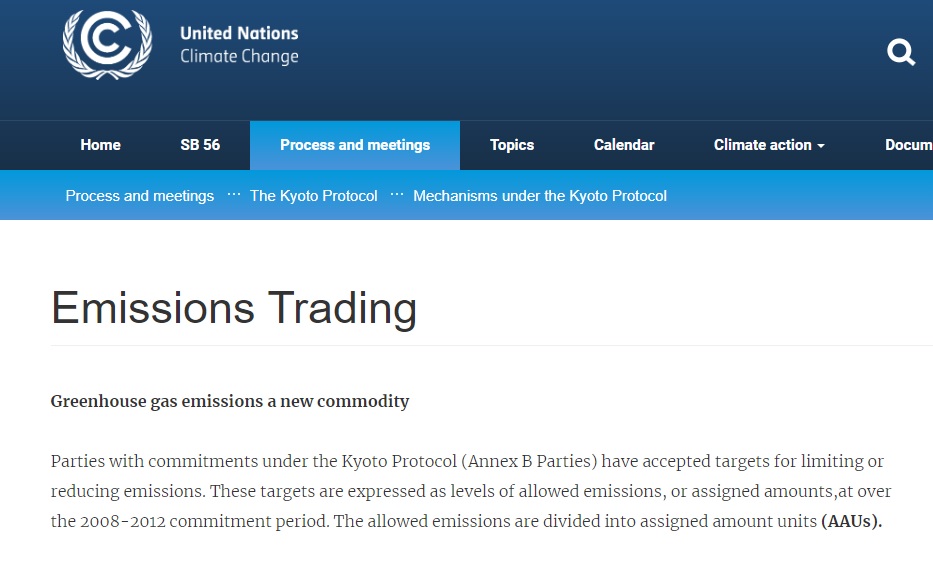Click the Greenhouse gas emissions subheading

pos(230,401)
